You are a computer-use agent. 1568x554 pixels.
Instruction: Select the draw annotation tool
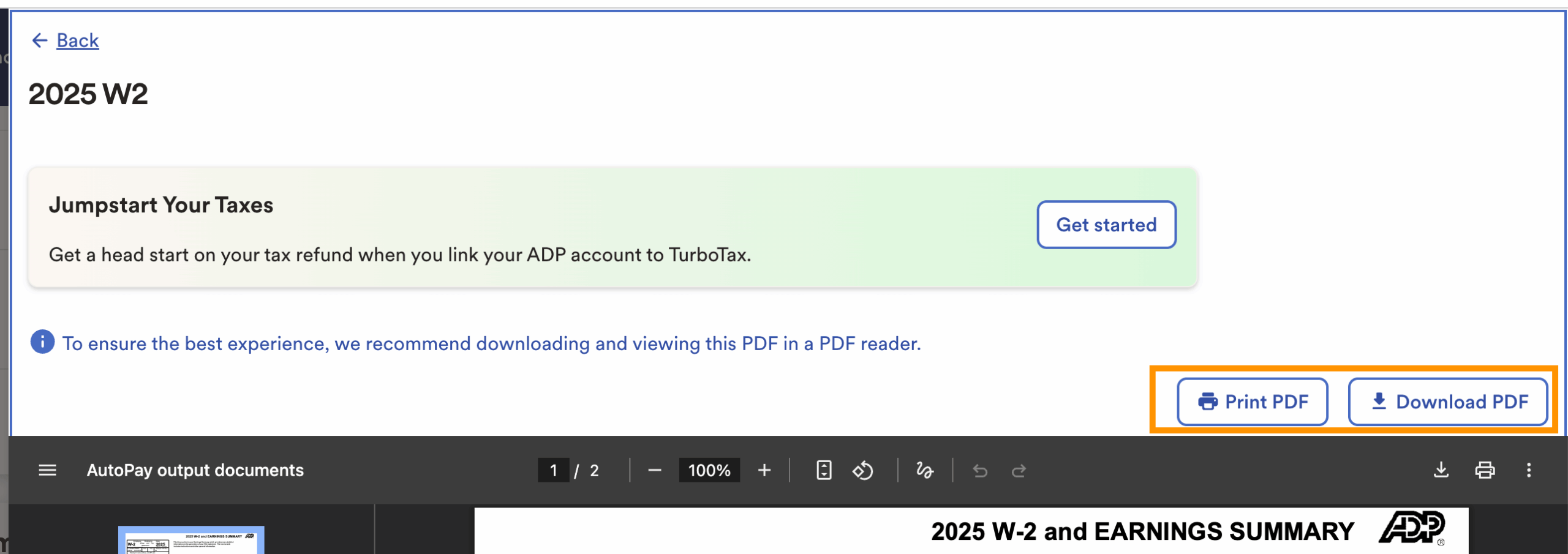point(924,470)
